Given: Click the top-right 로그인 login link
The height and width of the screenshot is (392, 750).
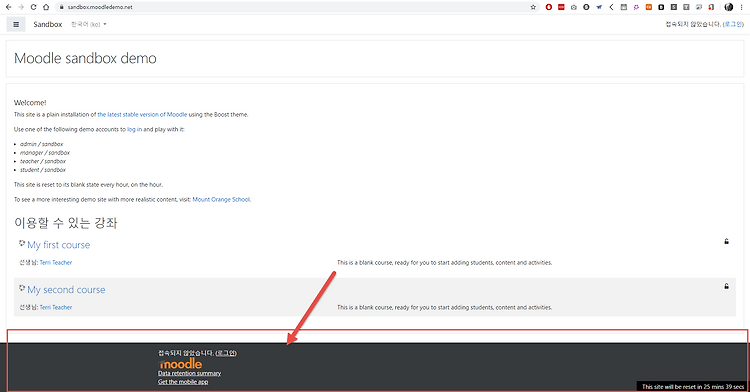Looking at the screenshot, I should [x=733, y=24].
